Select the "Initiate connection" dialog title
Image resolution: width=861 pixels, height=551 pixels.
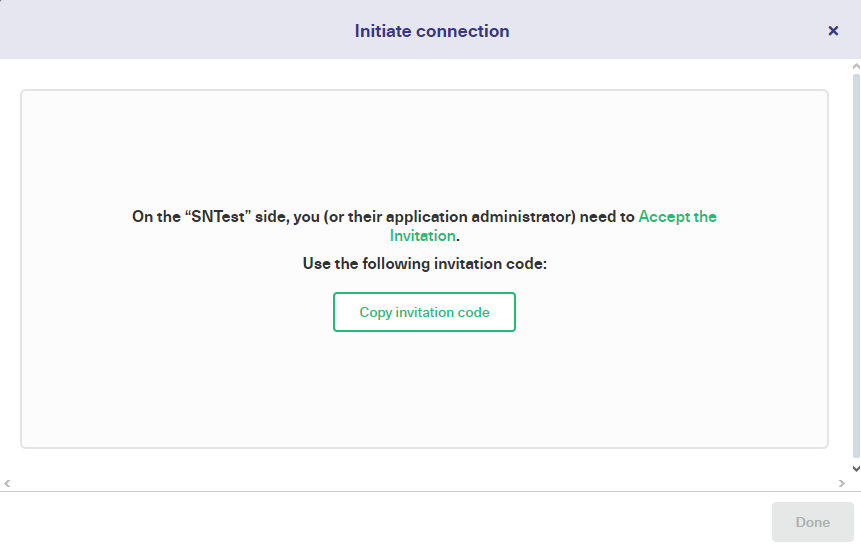click(432, 31)
